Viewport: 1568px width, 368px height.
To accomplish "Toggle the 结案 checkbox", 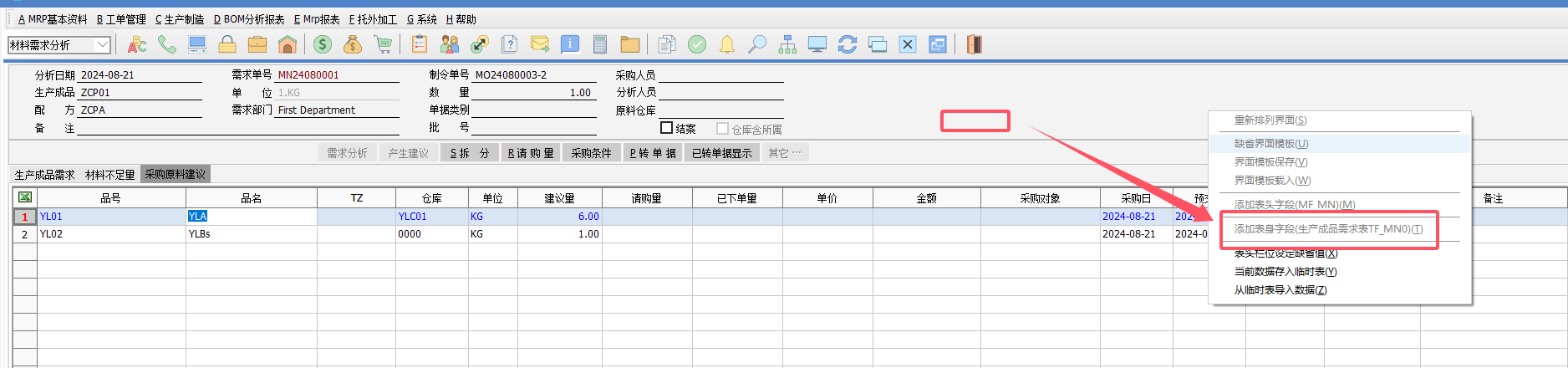I will [667, 128].
